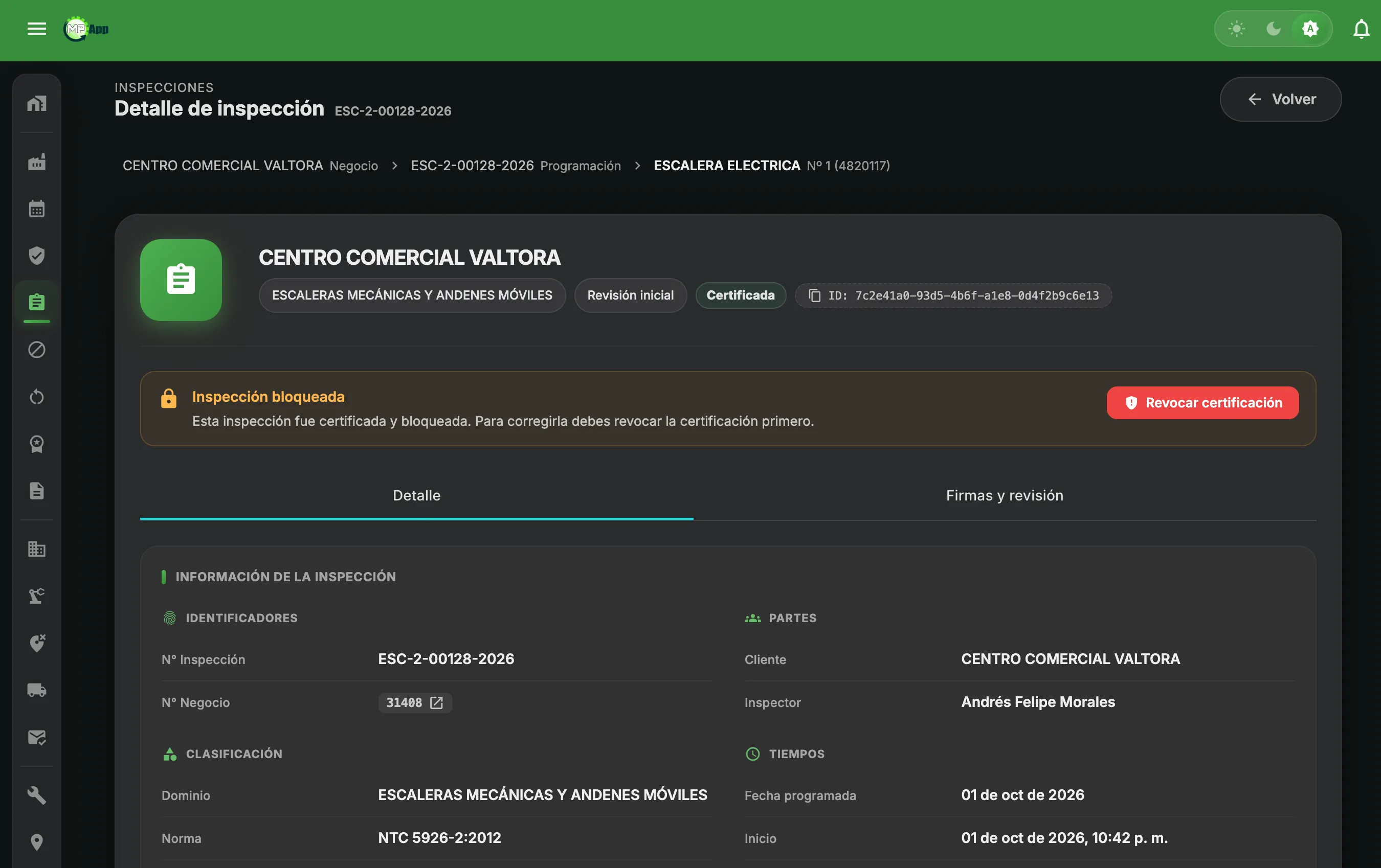The height and width of the screenshot is (868, 1381).
Task: Open ESC-2-00128-2026 Programación breadcrumb
Action: tap(516, 166)
